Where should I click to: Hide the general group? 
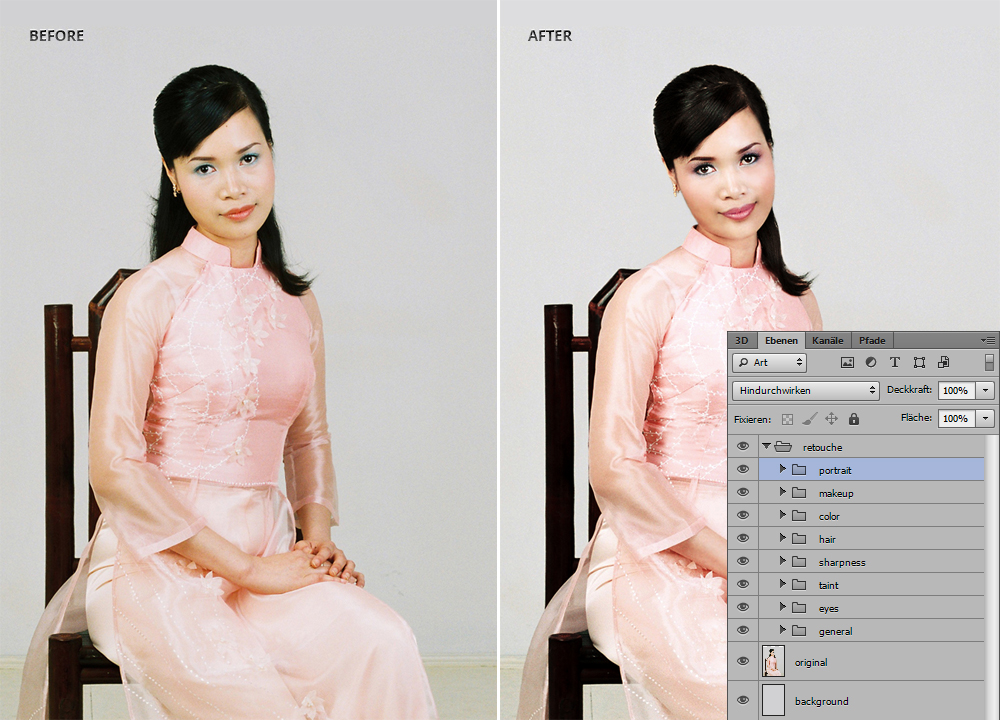[x=743, y=630]
